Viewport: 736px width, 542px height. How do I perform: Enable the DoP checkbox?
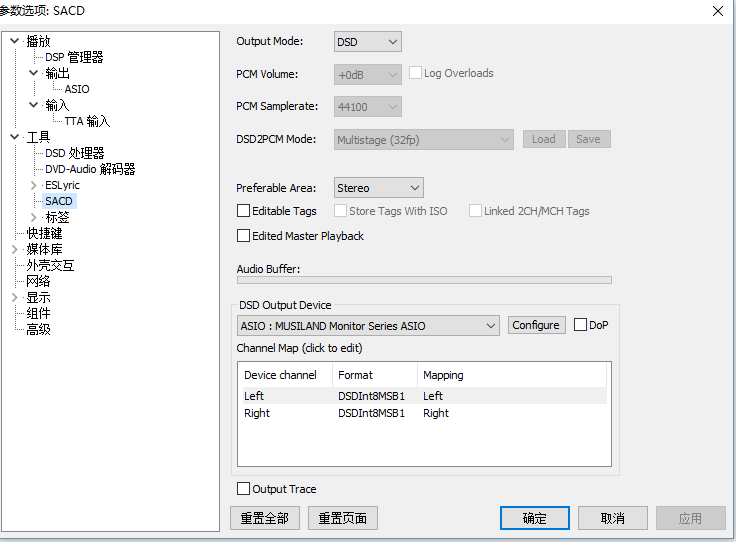tap(580, 325)
